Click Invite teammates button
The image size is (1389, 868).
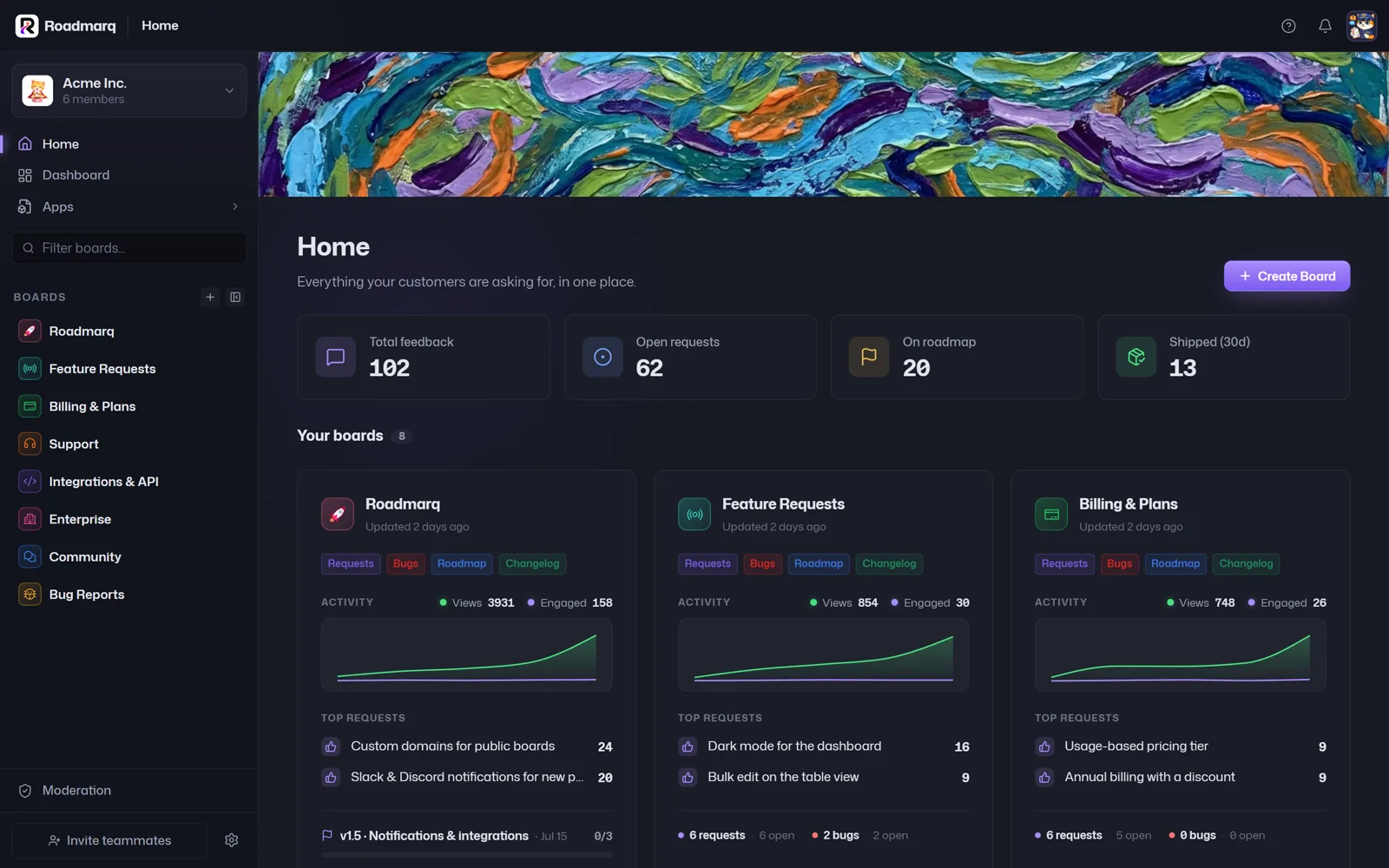110,840
